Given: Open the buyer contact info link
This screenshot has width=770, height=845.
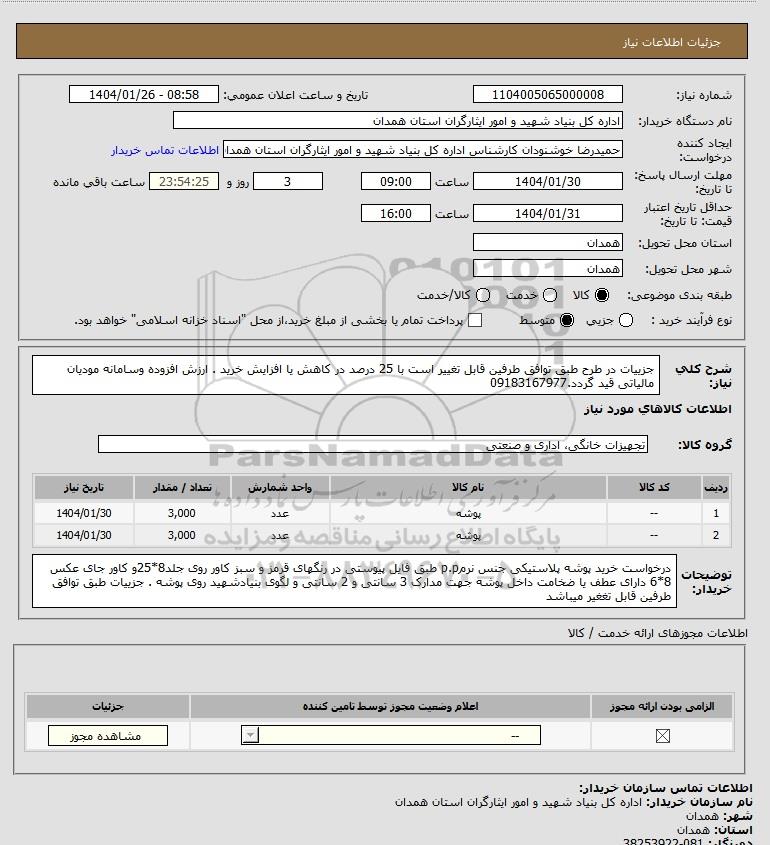Looking at the screenshot, I should 165,150.
